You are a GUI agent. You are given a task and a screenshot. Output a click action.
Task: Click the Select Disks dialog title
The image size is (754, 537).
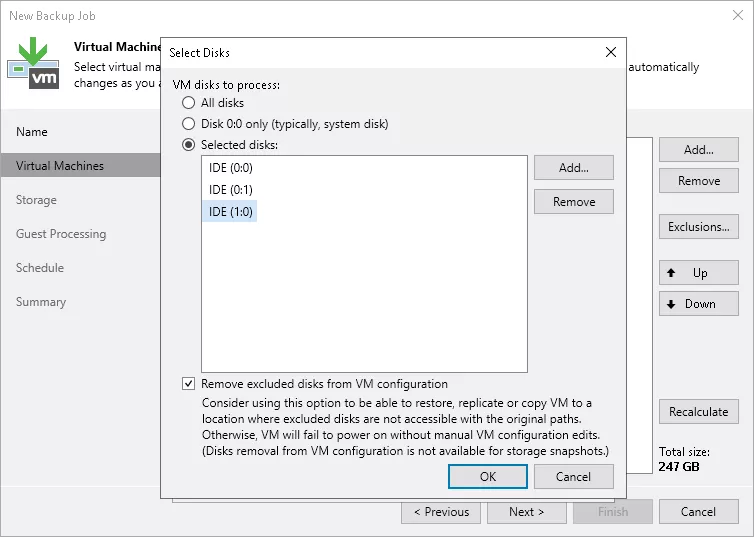(x=199, y=52)
